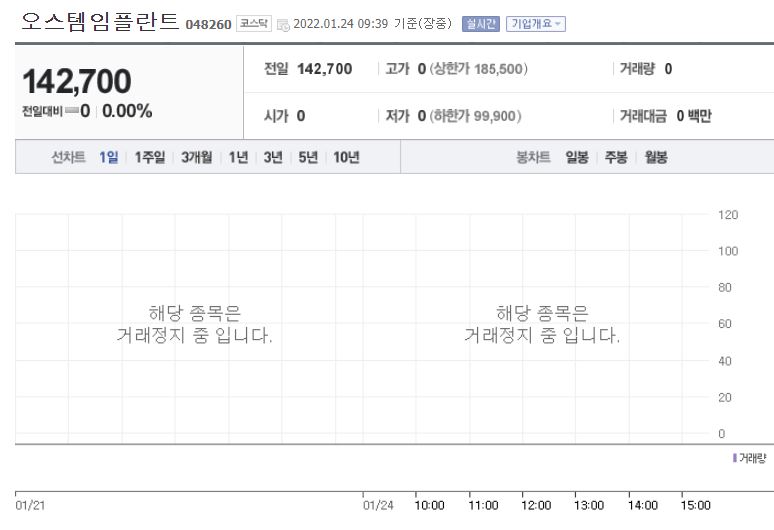
Task: Switch to the 1년 chart period
Action: point(238,157)
